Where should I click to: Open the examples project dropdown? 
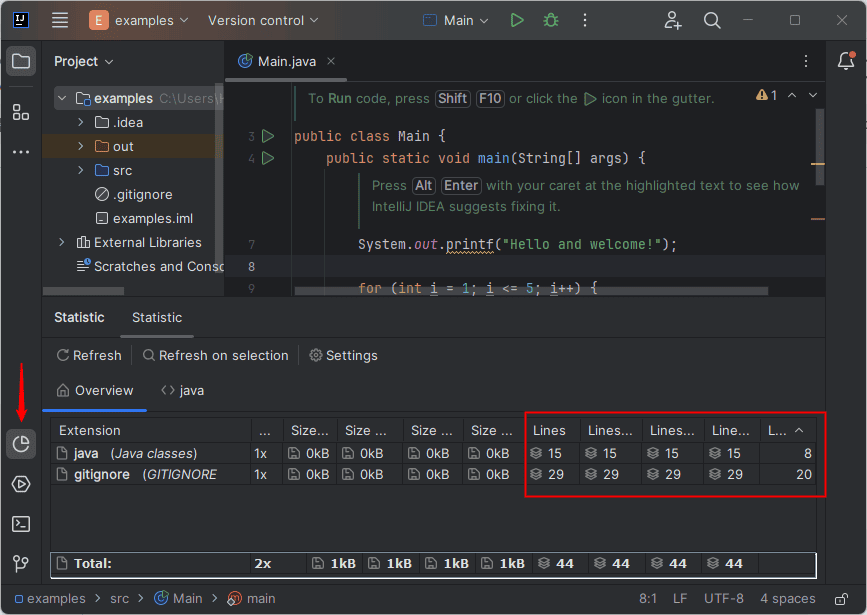pos(139,20)
